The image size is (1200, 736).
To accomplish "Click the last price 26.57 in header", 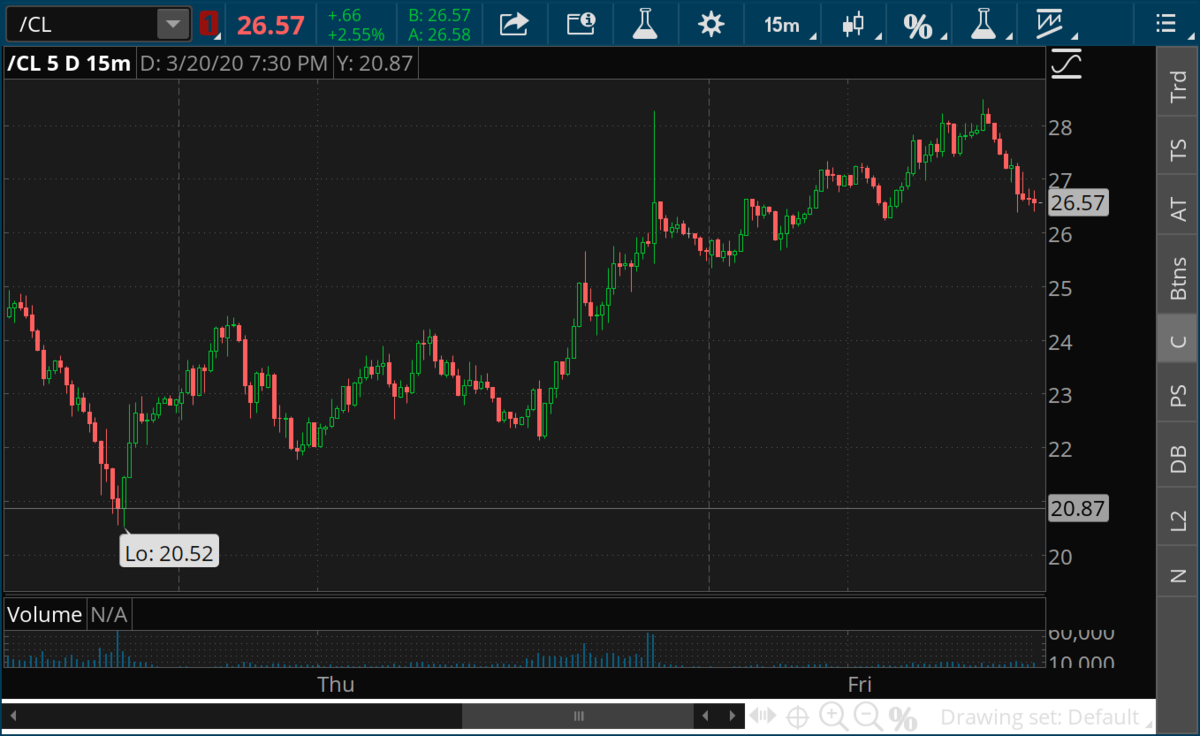I will 270,25.
